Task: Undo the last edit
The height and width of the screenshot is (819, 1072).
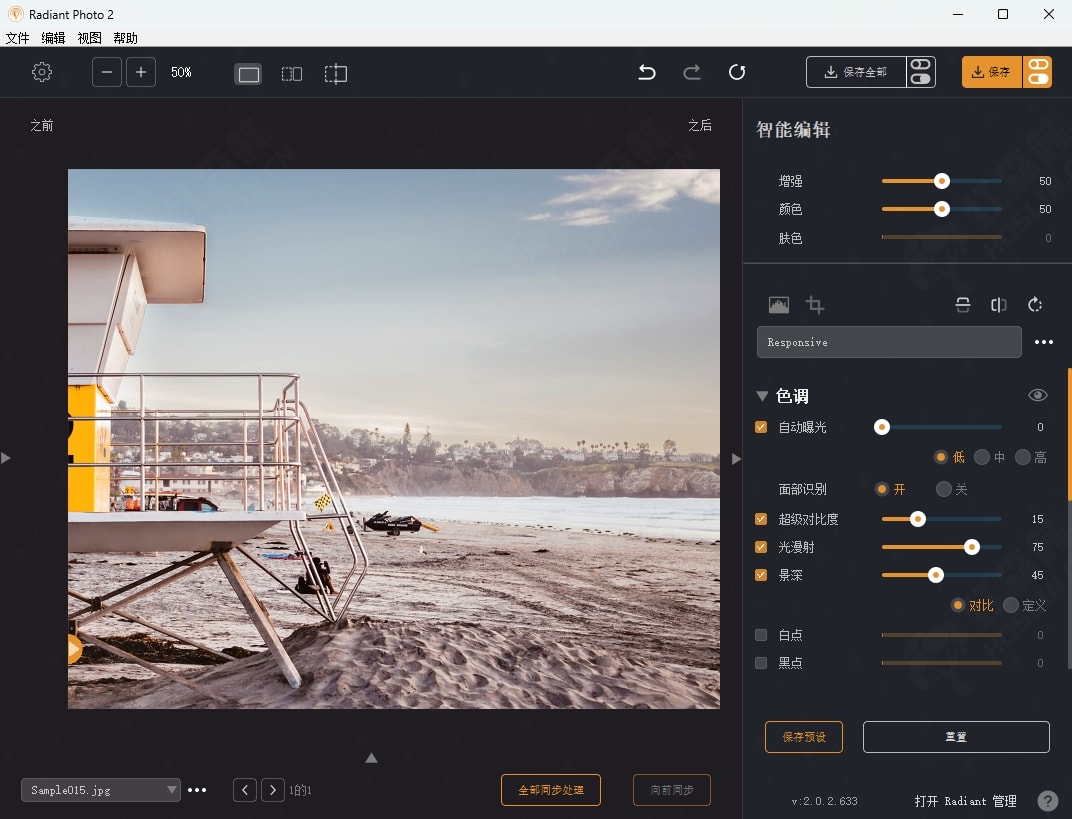Action: coord(647,72)
